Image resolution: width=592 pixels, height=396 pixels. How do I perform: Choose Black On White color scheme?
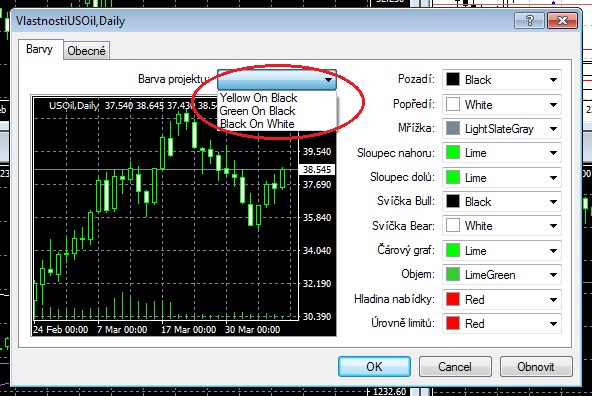(257, 124)
